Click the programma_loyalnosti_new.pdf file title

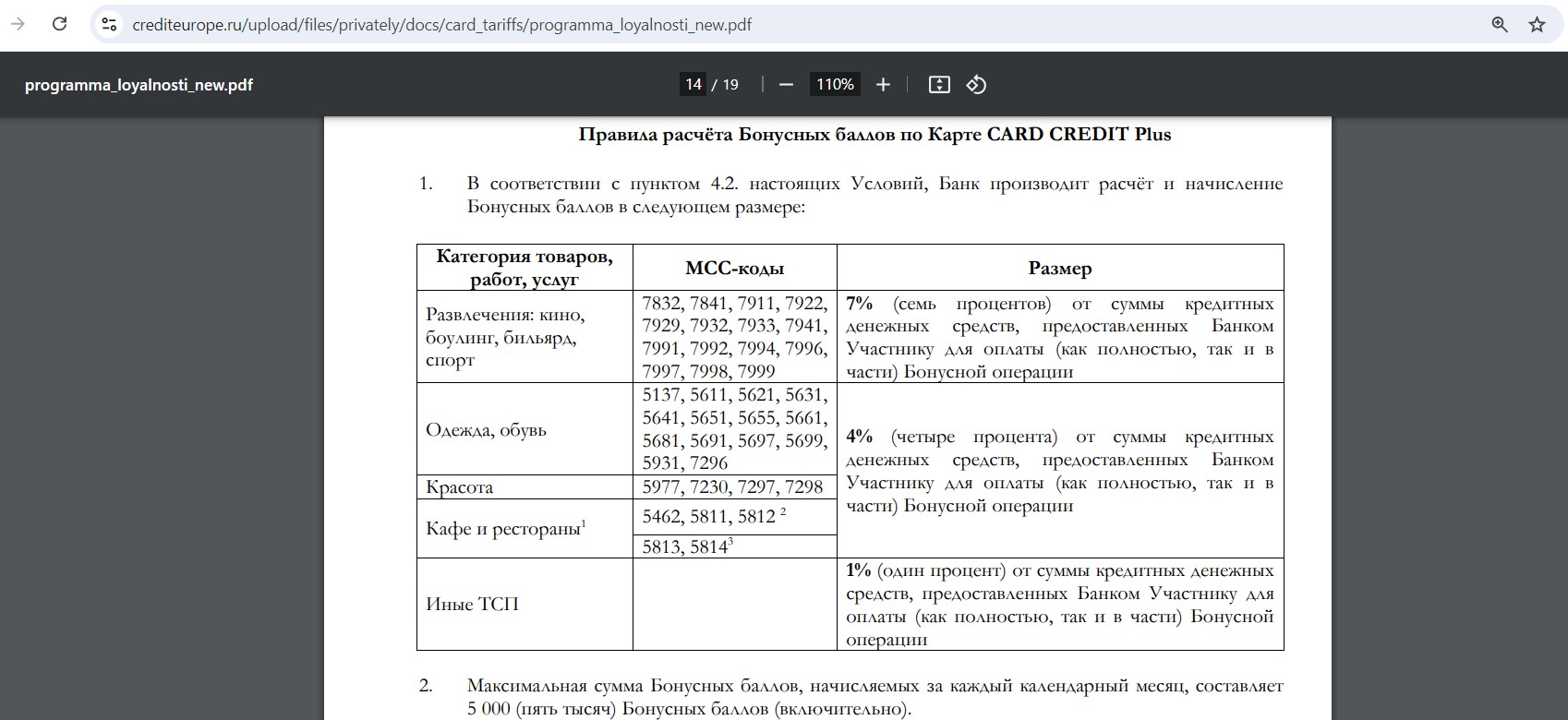pyautogui.click(x=139, y=85)
